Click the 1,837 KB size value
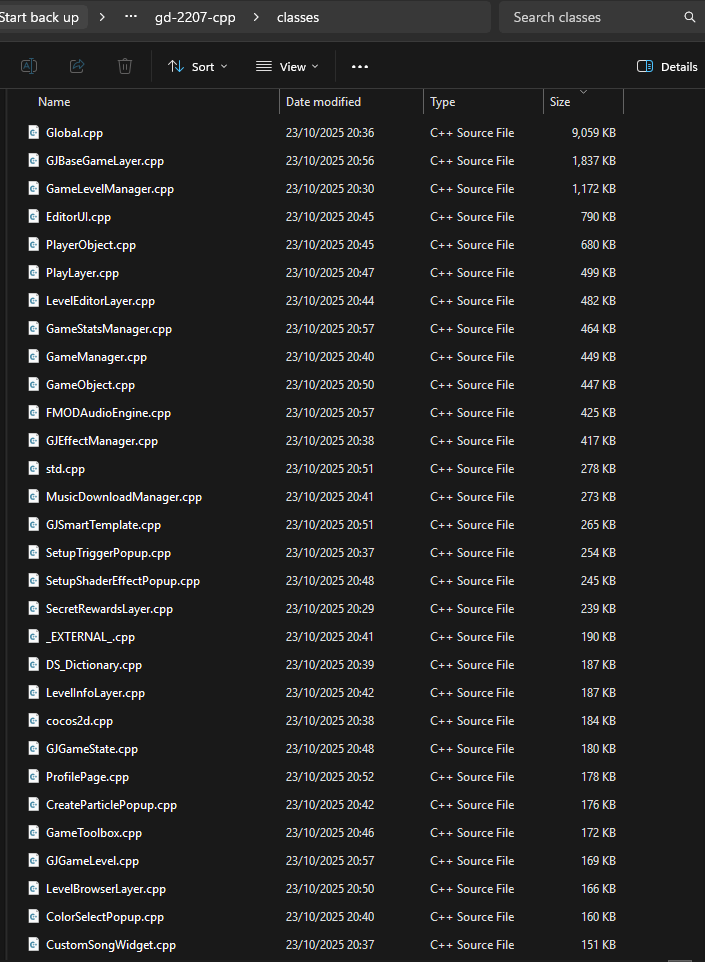This screenshot has height=962, width=705. (593, 161)
